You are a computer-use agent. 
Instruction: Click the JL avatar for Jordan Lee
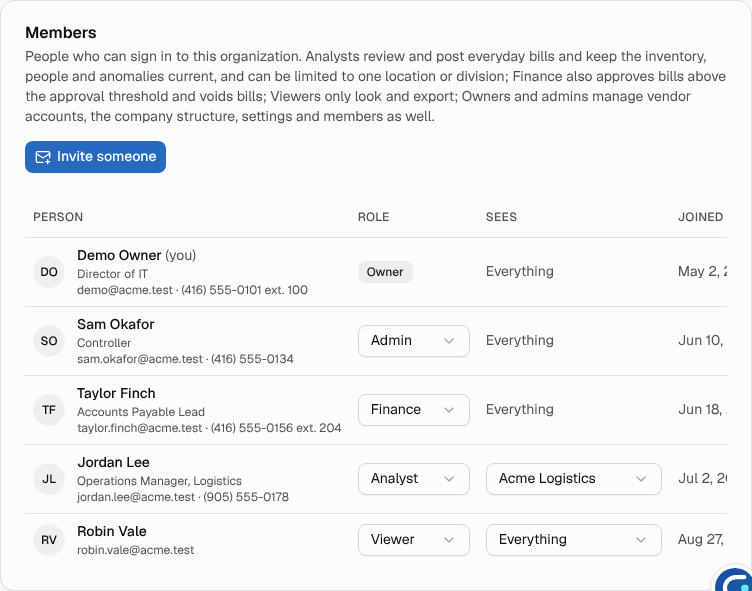pos(49,479)
